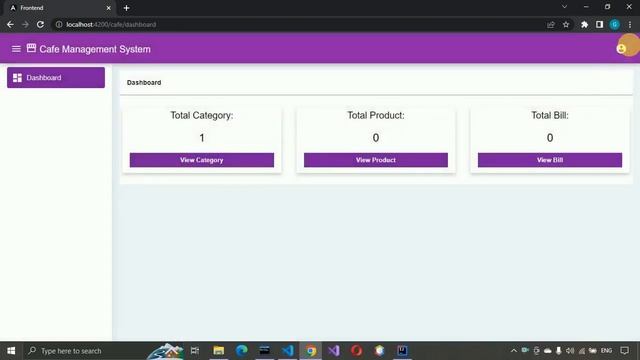Go back in browser history
Viewport: 640px width, 360px height.
point(10,24)
